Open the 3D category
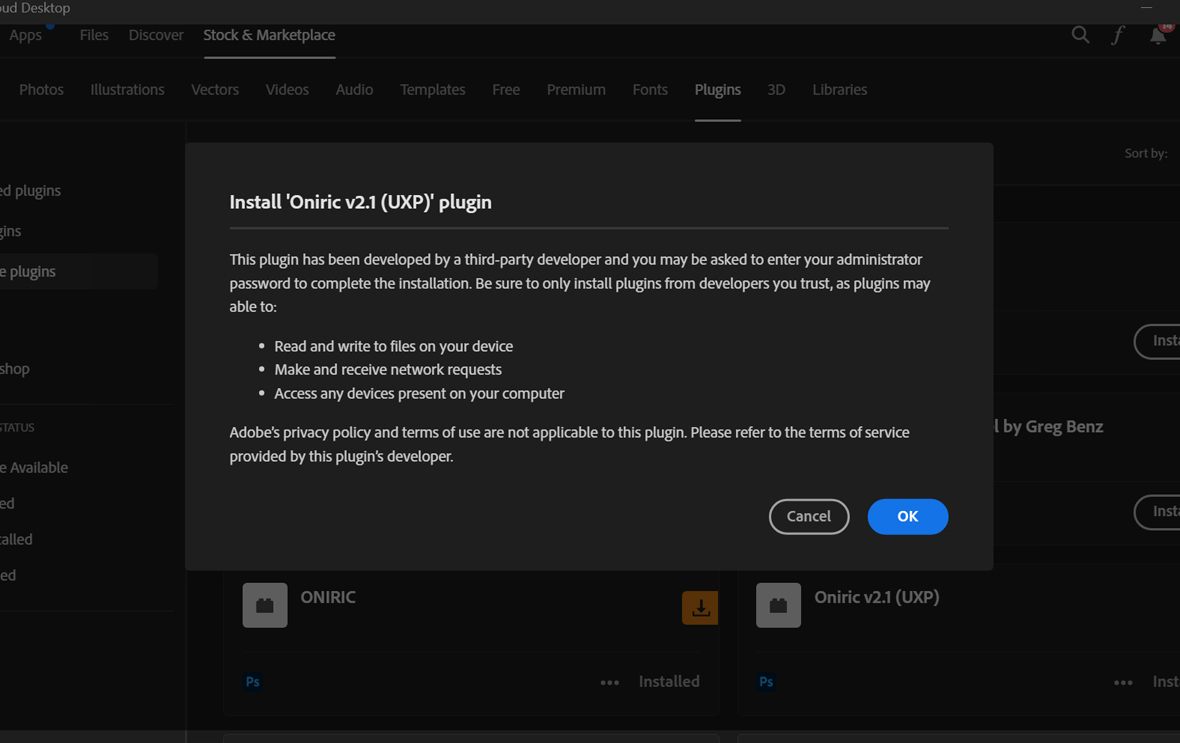 [776, 90]
